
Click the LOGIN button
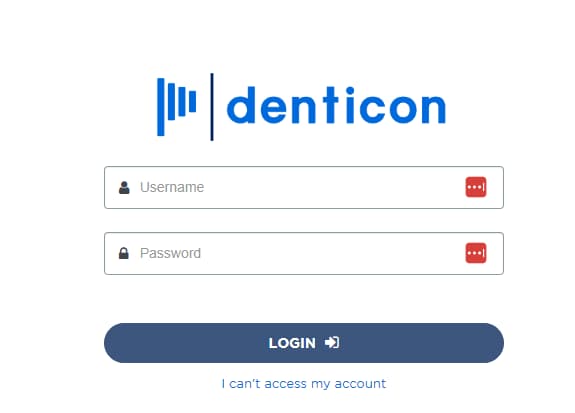pos(304,343)
